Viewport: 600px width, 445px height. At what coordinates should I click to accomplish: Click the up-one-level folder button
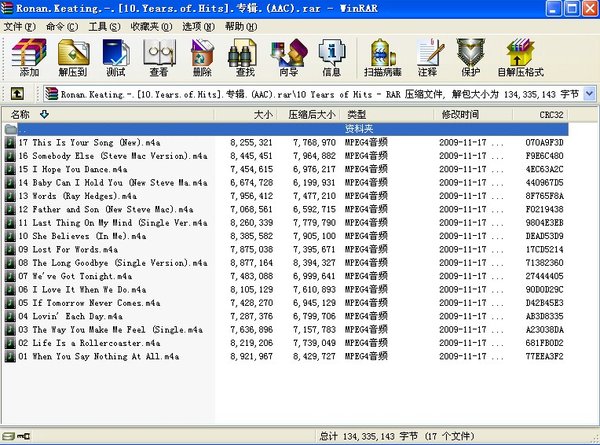click(x=17, y=94)
